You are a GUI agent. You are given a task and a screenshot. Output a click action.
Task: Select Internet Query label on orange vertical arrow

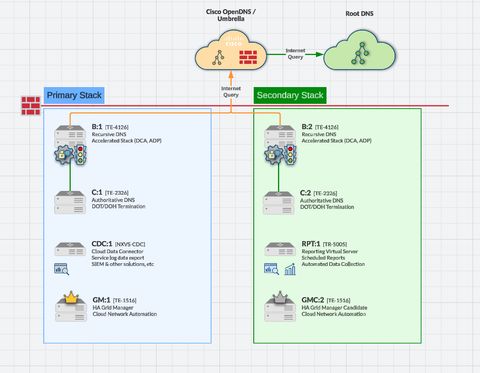tap(231, 92)
